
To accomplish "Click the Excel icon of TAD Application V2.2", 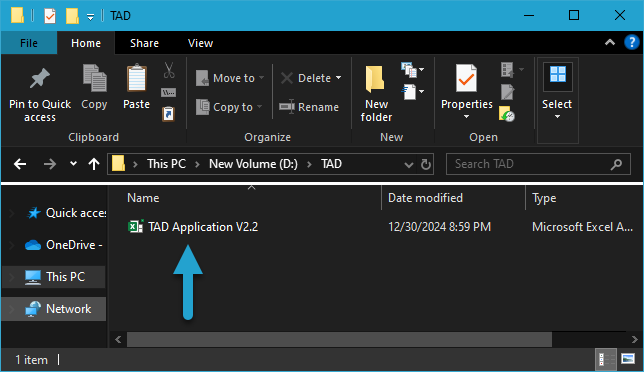I will point(136,227).
